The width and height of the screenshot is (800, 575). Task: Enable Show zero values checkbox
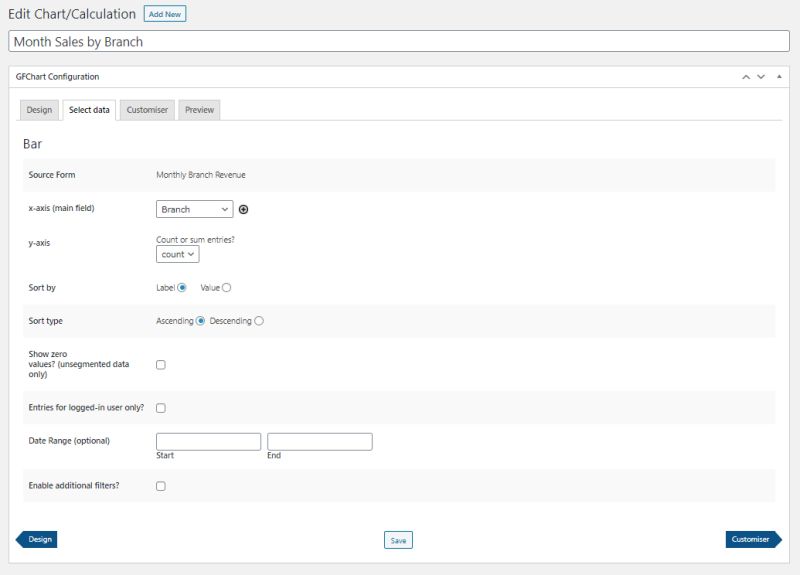point(161,365)
